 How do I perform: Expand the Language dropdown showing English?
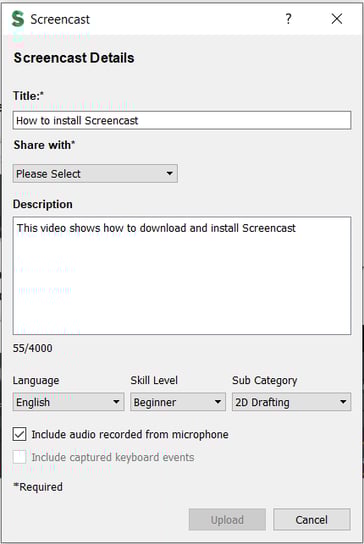68,402
